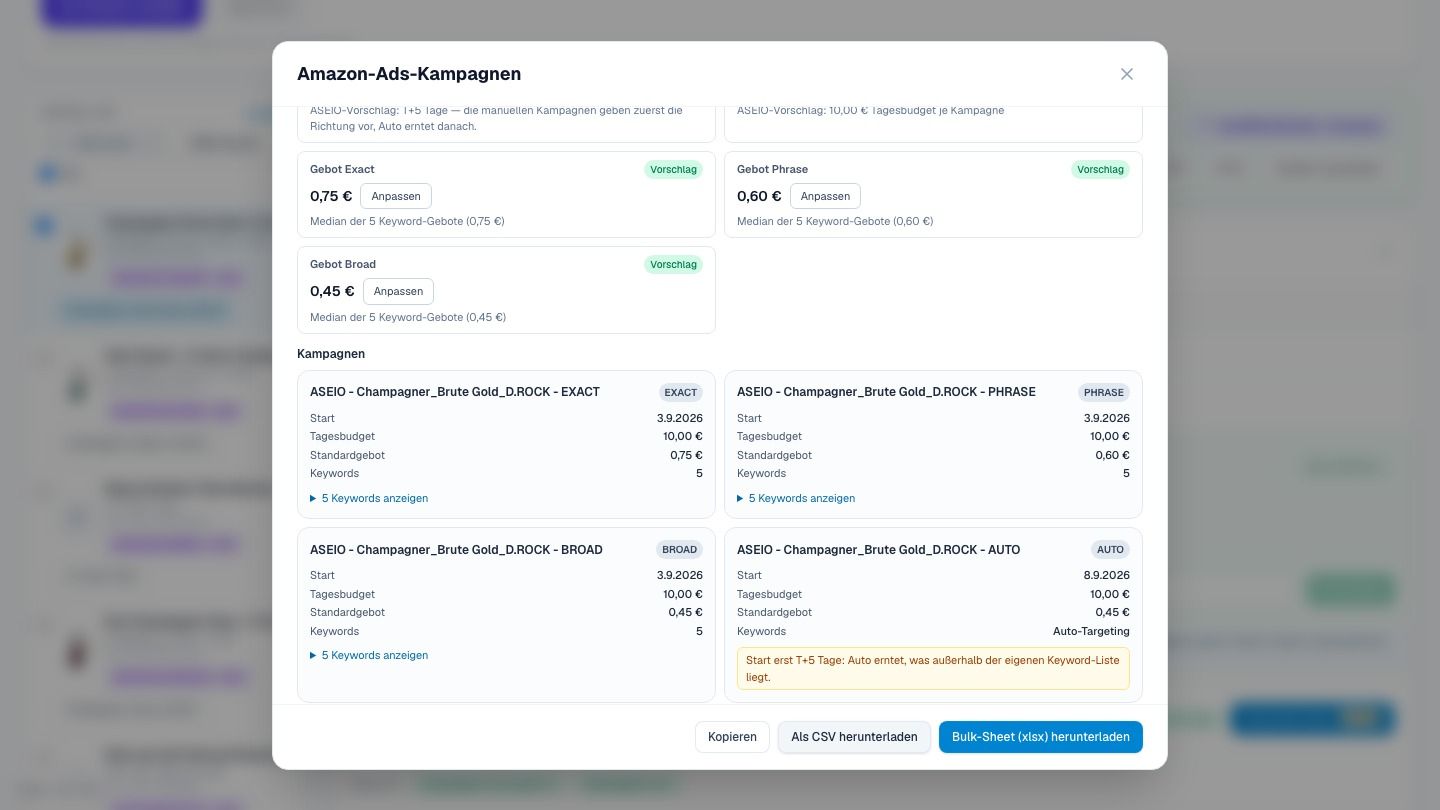Click the Vorschlag badge on Gebot Exact
Screen dimensions: 1440x810
[673, 170]
